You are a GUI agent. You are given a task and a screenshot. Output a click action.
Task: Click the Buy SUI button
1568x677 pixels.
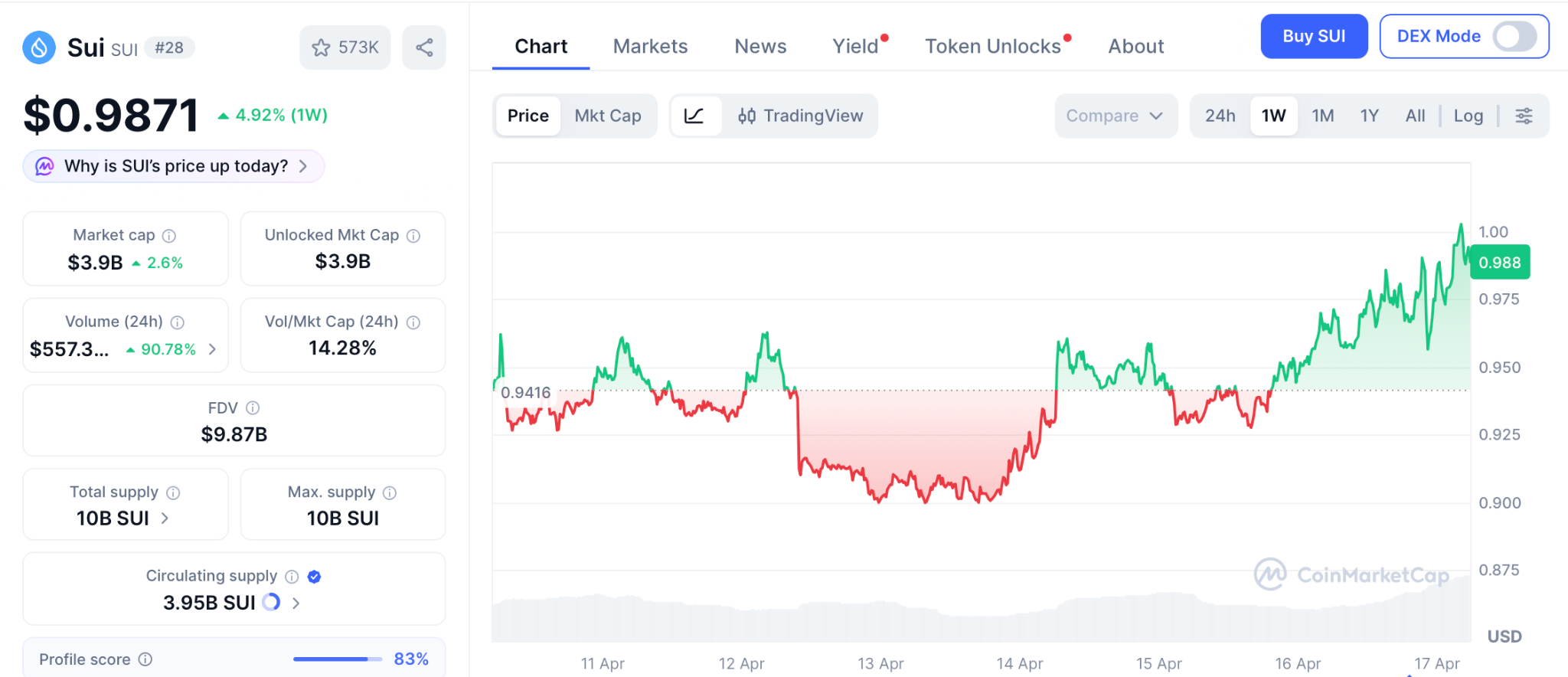1313,37
